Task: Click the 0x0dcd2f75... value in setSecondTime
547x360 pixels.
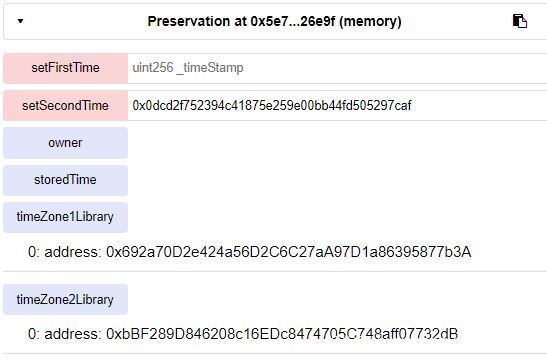Action: [272, 105]
